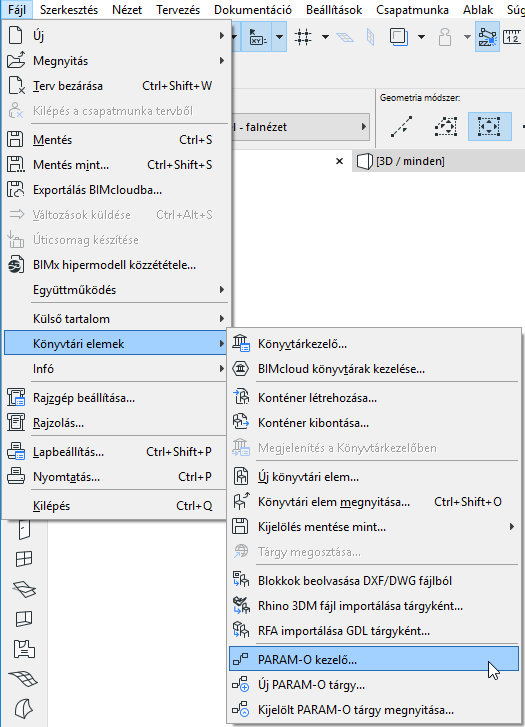Close the tab with the X button
525x727 pixels.
coord(339,161)
